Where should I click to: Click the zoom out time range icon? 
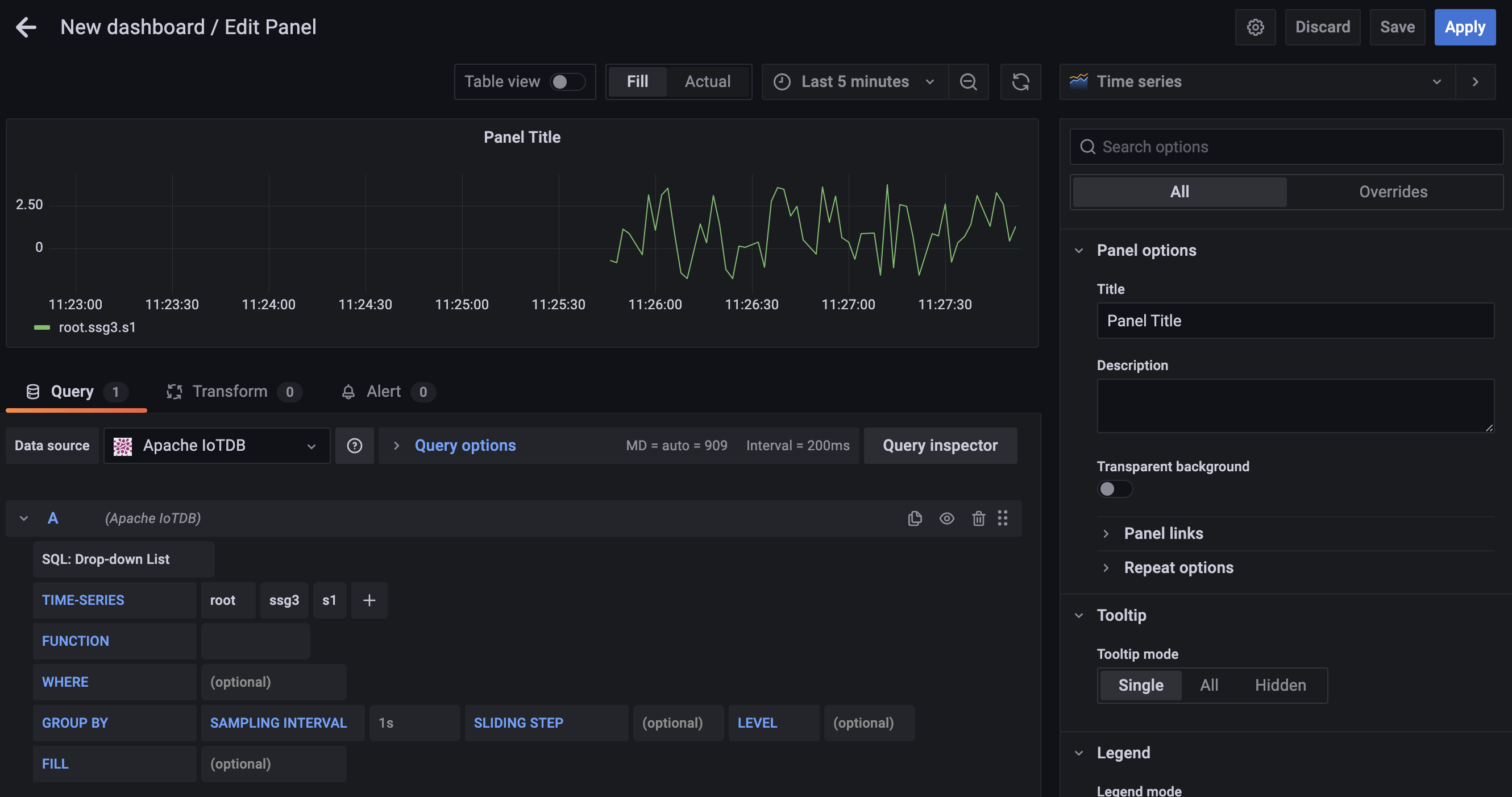click(x=968, y=82)
